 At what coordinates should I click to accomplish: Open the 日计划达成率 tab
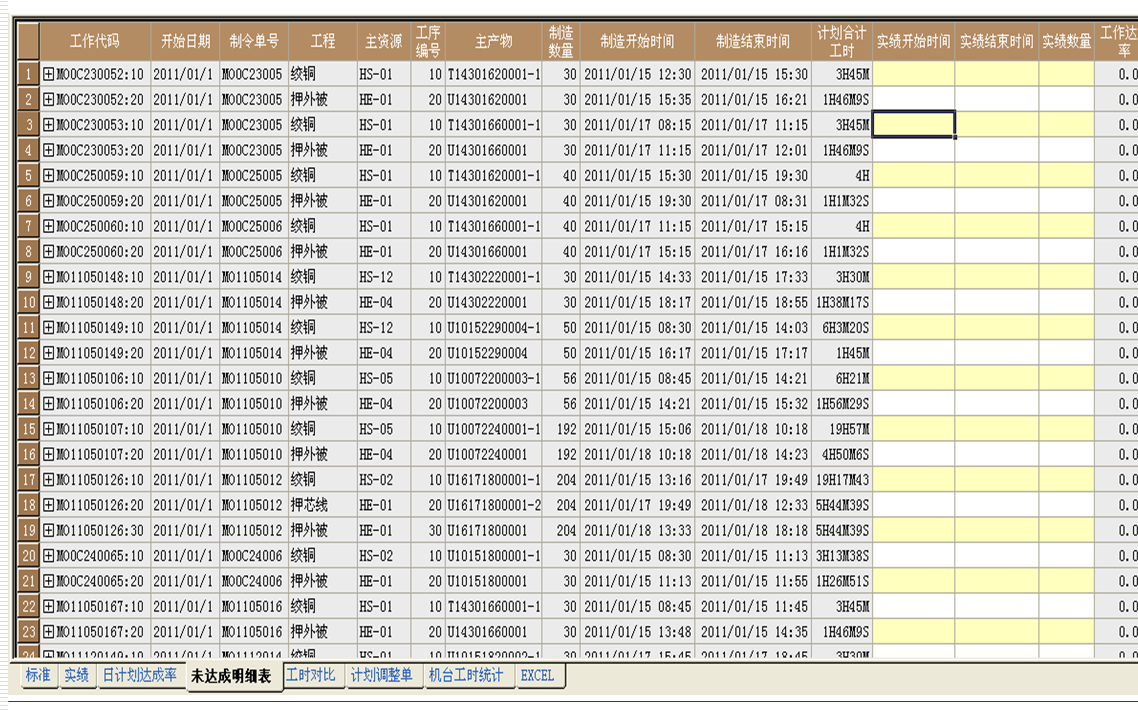(x=139, y=676)
